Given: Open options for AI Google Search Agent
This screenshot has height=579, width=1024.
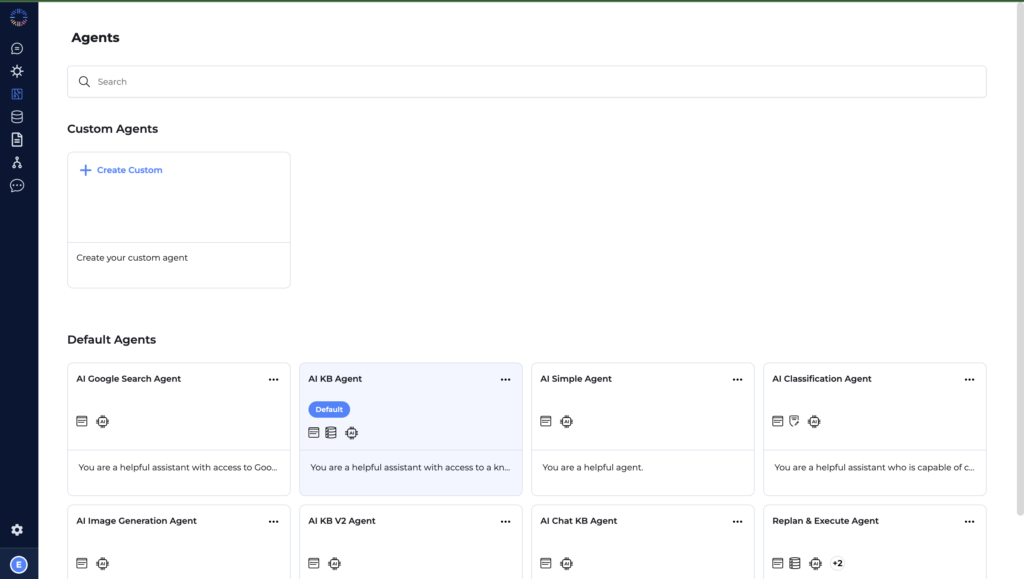Looking at the screenshot, I should (x=274, y=379).
